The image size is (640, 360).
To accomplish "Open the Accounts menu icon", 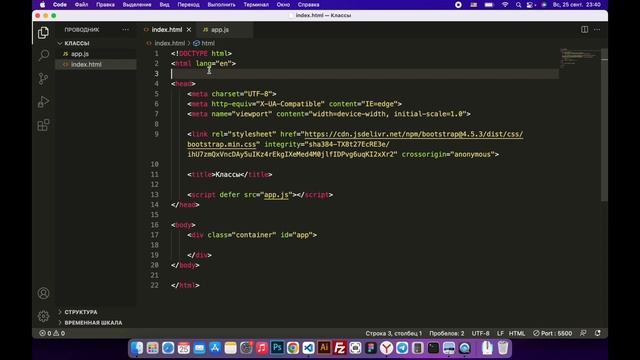I will [x=43, y=293].
